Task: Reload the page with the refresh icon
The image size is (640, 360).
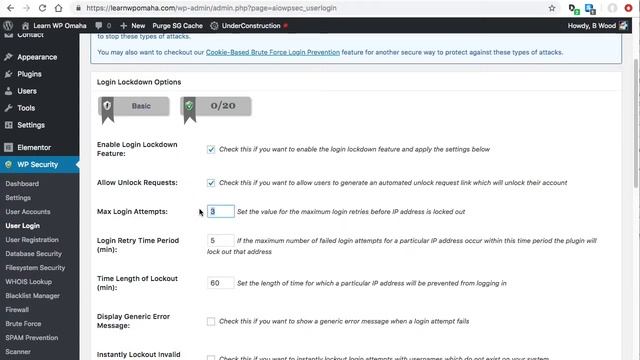Action: pos(42,8)
